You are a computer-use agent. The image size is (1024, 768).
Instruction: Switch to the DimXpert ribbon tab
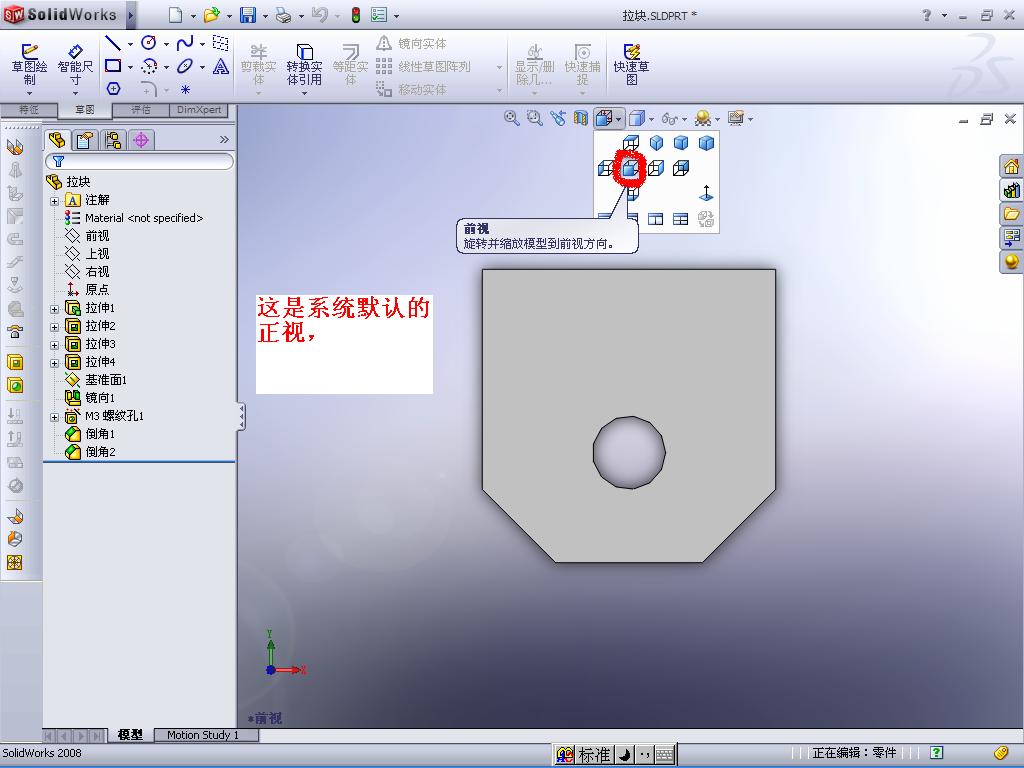[199, 110]
